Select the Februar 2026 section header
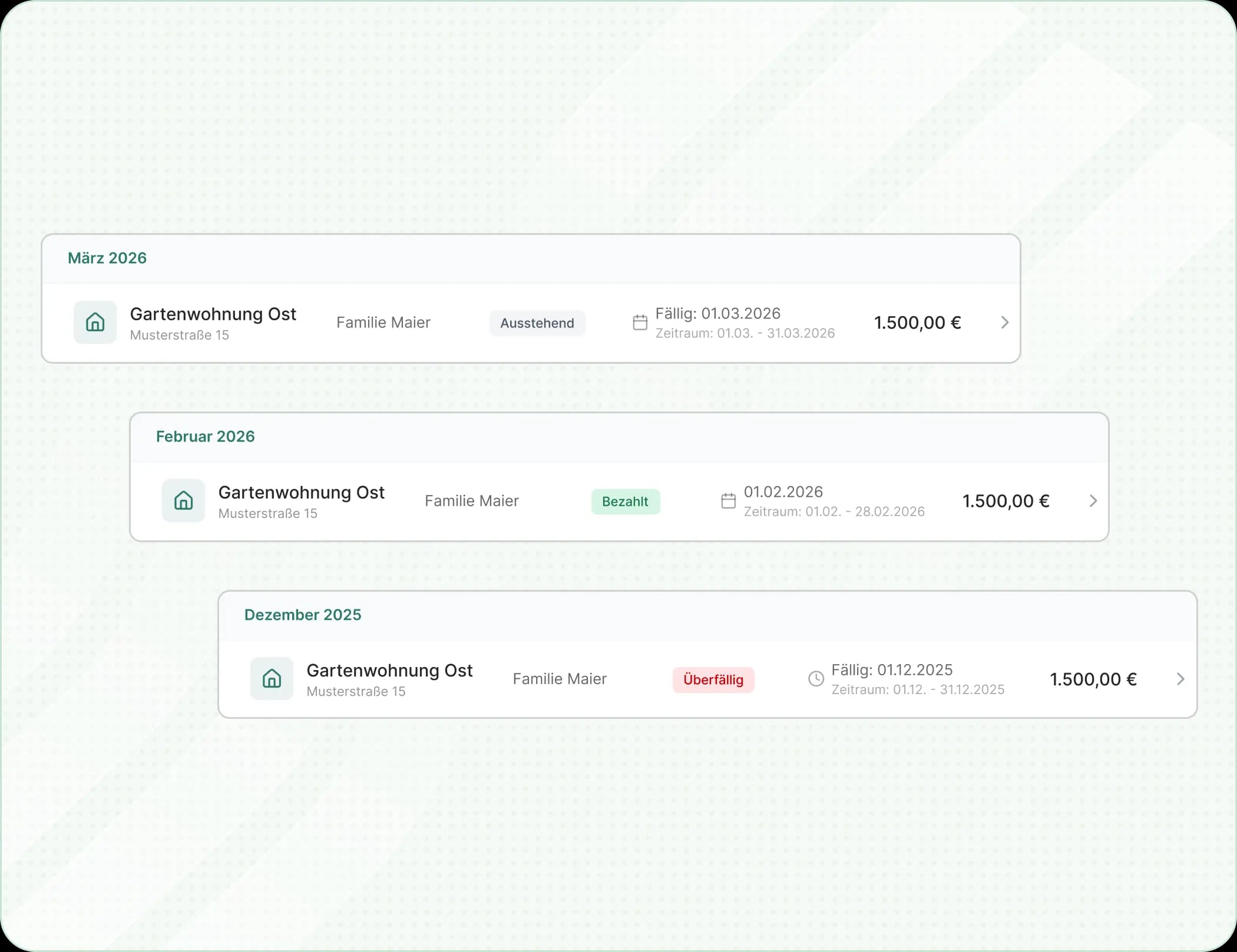The width and height of the screenshot is (1237, 952). click(x=619, y=437)
